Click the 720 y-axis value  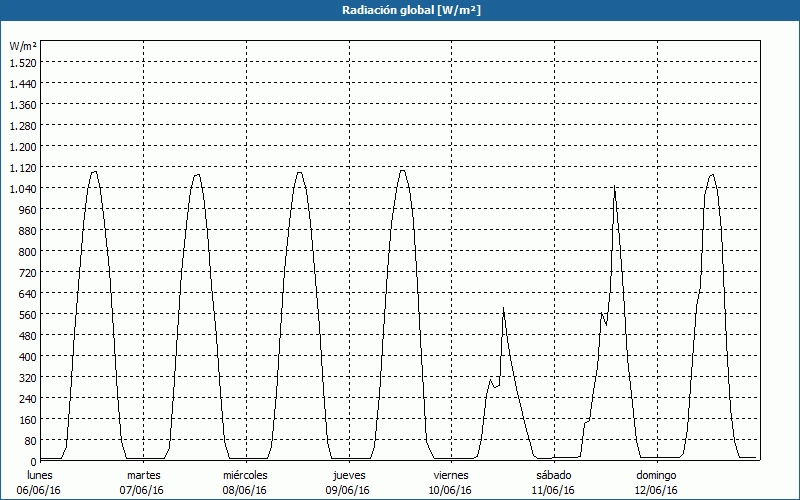point(28,273)
